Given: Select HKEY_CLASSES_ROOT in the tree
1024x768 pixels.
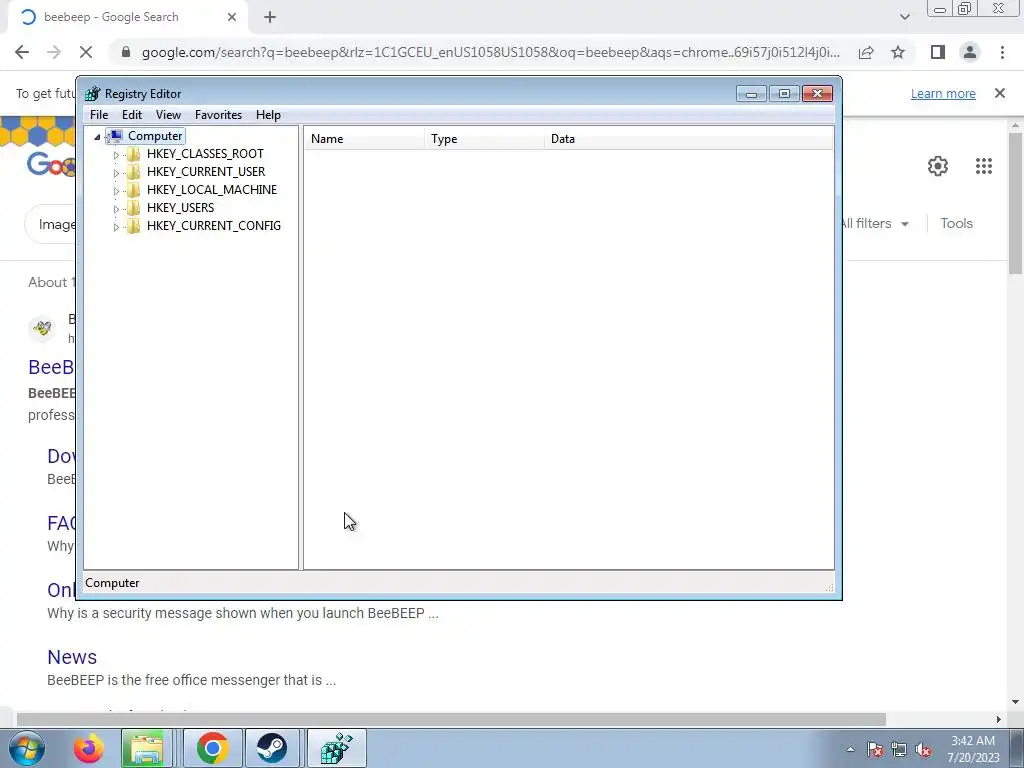Looking at the screenshot, I should (x=205, y=153).
